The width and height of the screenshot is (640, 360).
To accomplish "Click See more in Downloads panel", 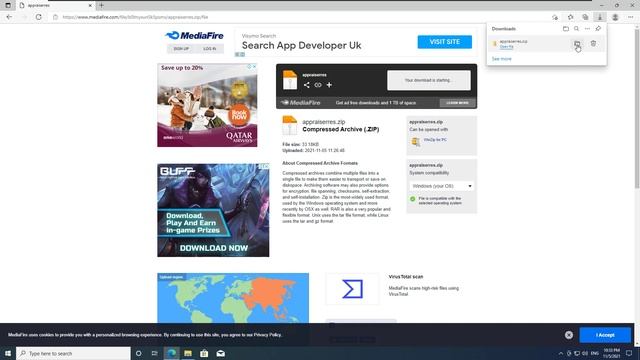I will [x=501, y=59].
